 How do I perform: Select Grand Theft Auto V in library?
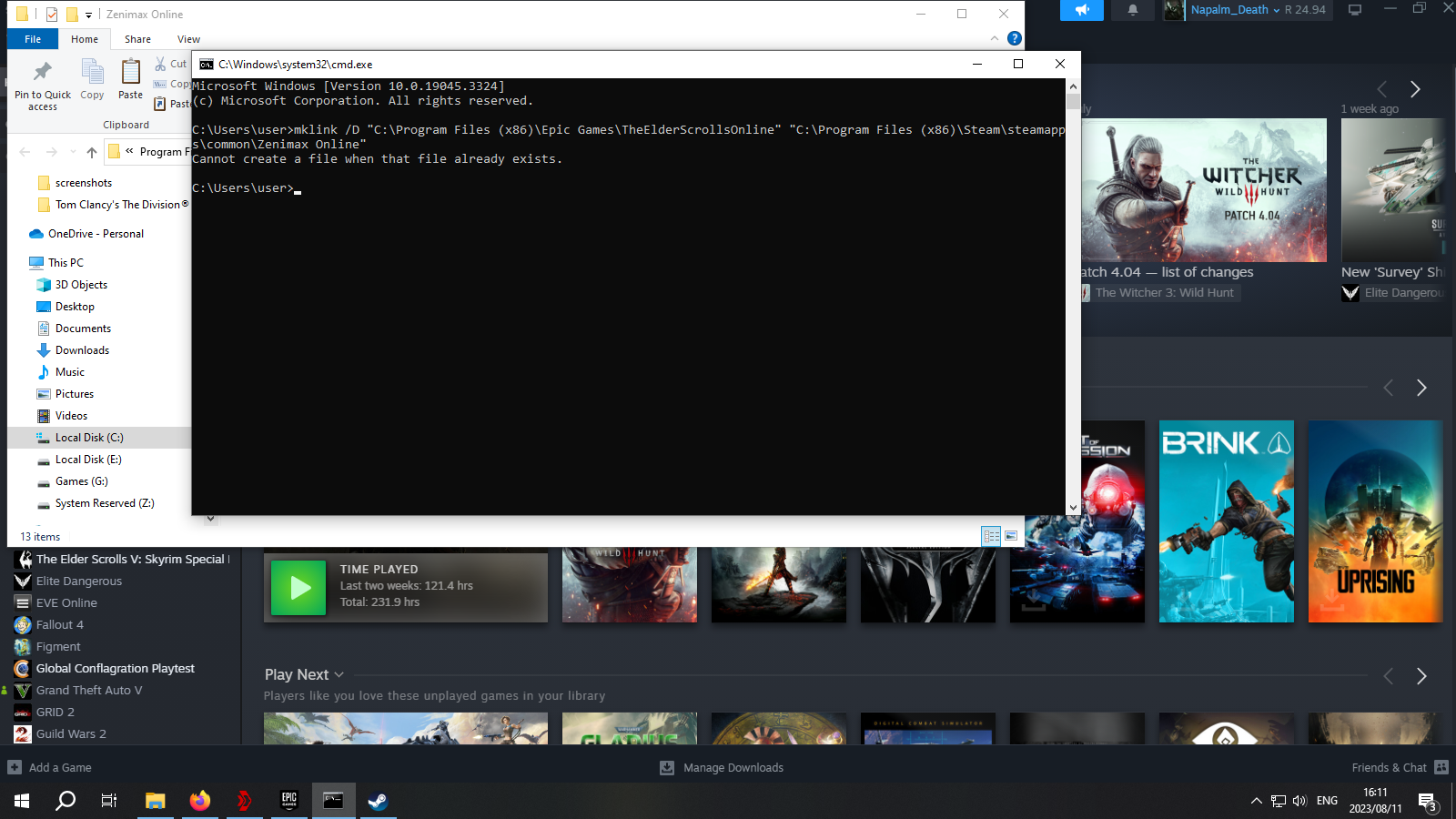[89, 690]
